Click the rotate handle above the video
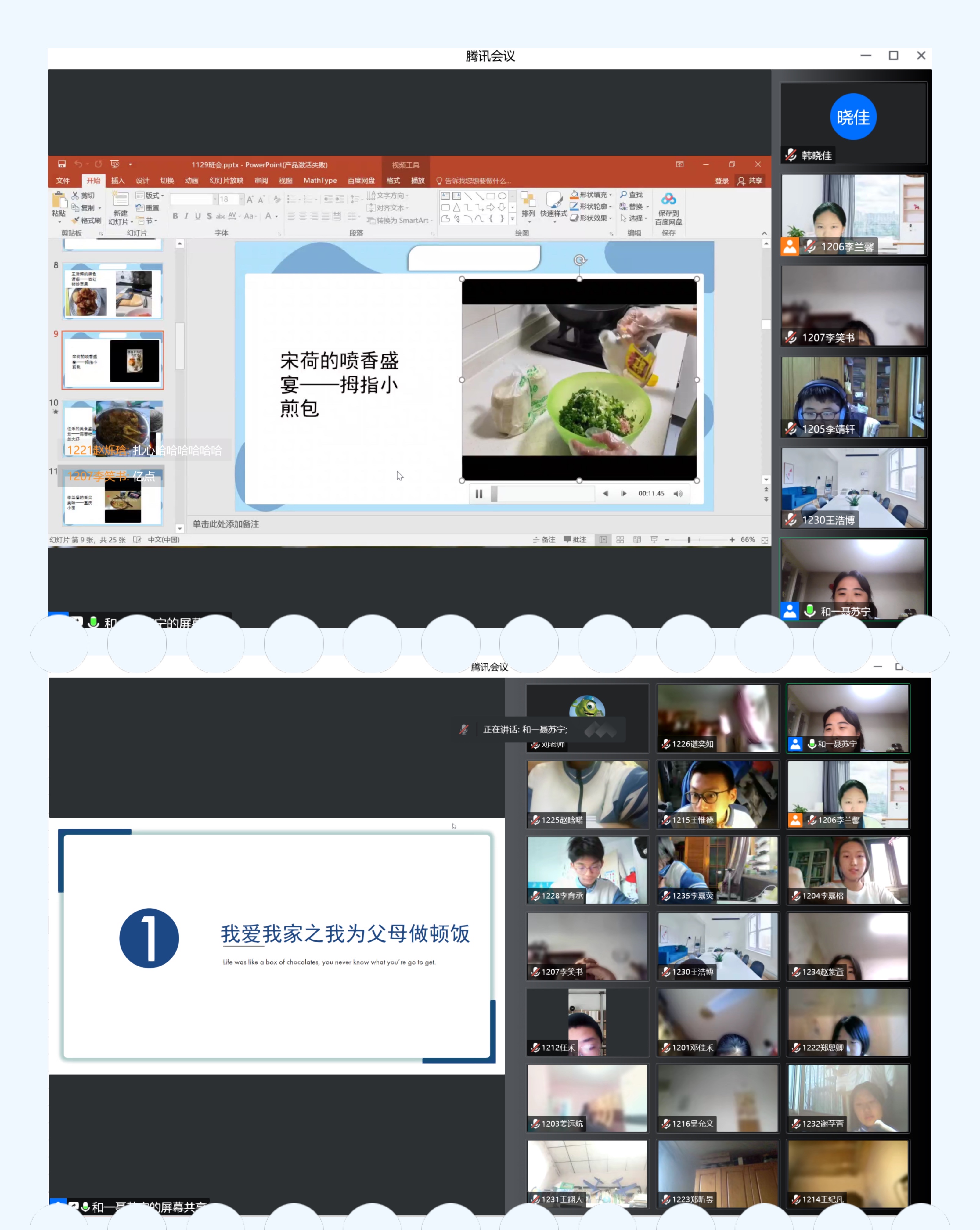The image size is (980, 1230). pyautogui.click(x=580, y=260)
